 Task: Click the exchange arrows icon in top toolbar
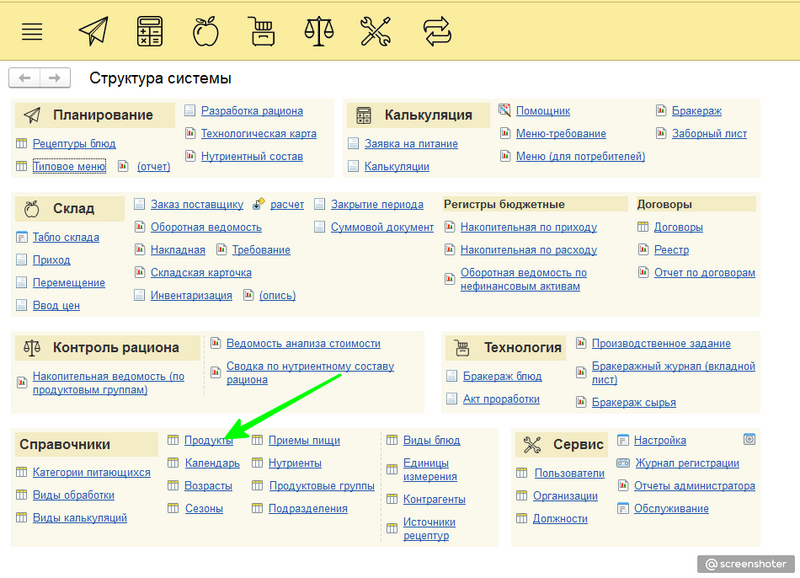pyautogui.click(x=437, y=31)
